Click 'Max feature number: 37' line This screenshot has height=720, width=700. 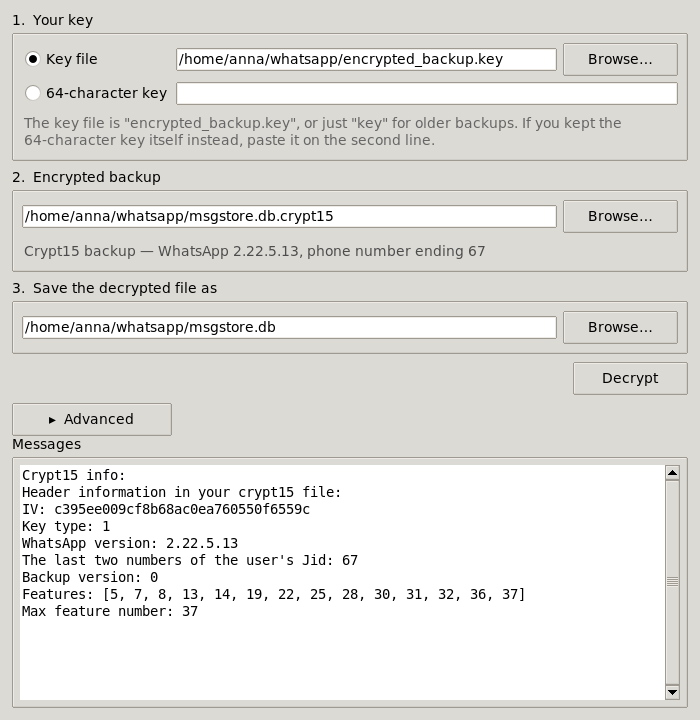click(x=110, y=611)
